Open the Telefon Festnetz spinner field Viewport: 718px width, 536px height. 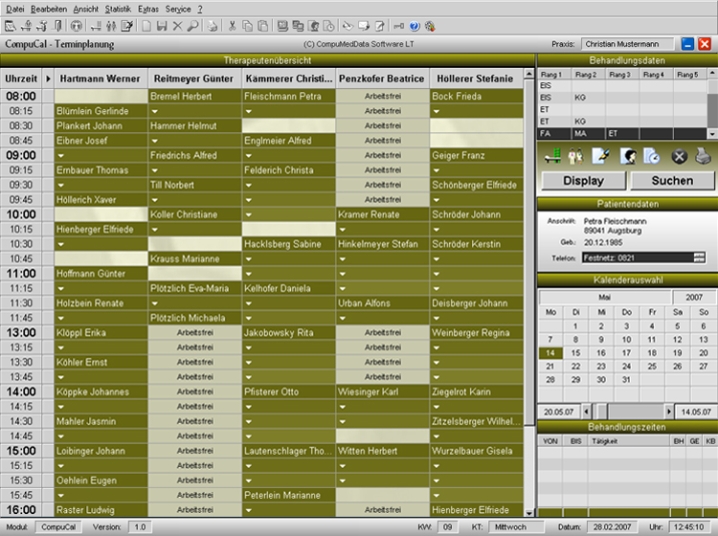point(699,258)
